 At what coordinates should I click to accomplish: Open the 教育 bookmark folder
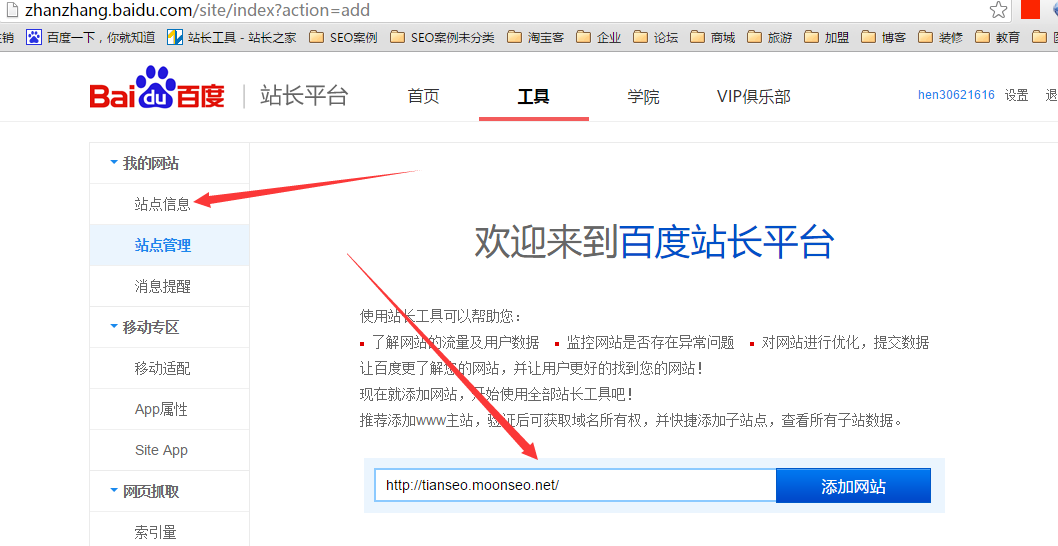click(x=997, y=37)
